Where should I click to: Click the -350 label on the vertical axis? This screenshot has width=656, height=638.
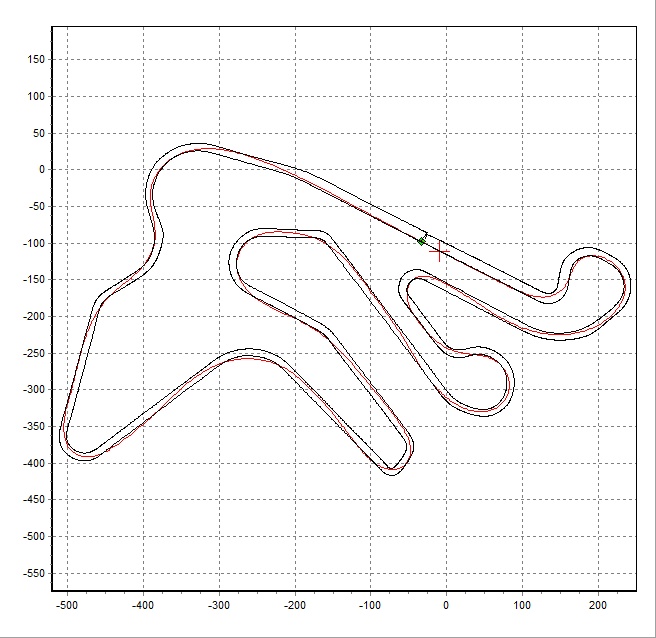pos(33,427)
